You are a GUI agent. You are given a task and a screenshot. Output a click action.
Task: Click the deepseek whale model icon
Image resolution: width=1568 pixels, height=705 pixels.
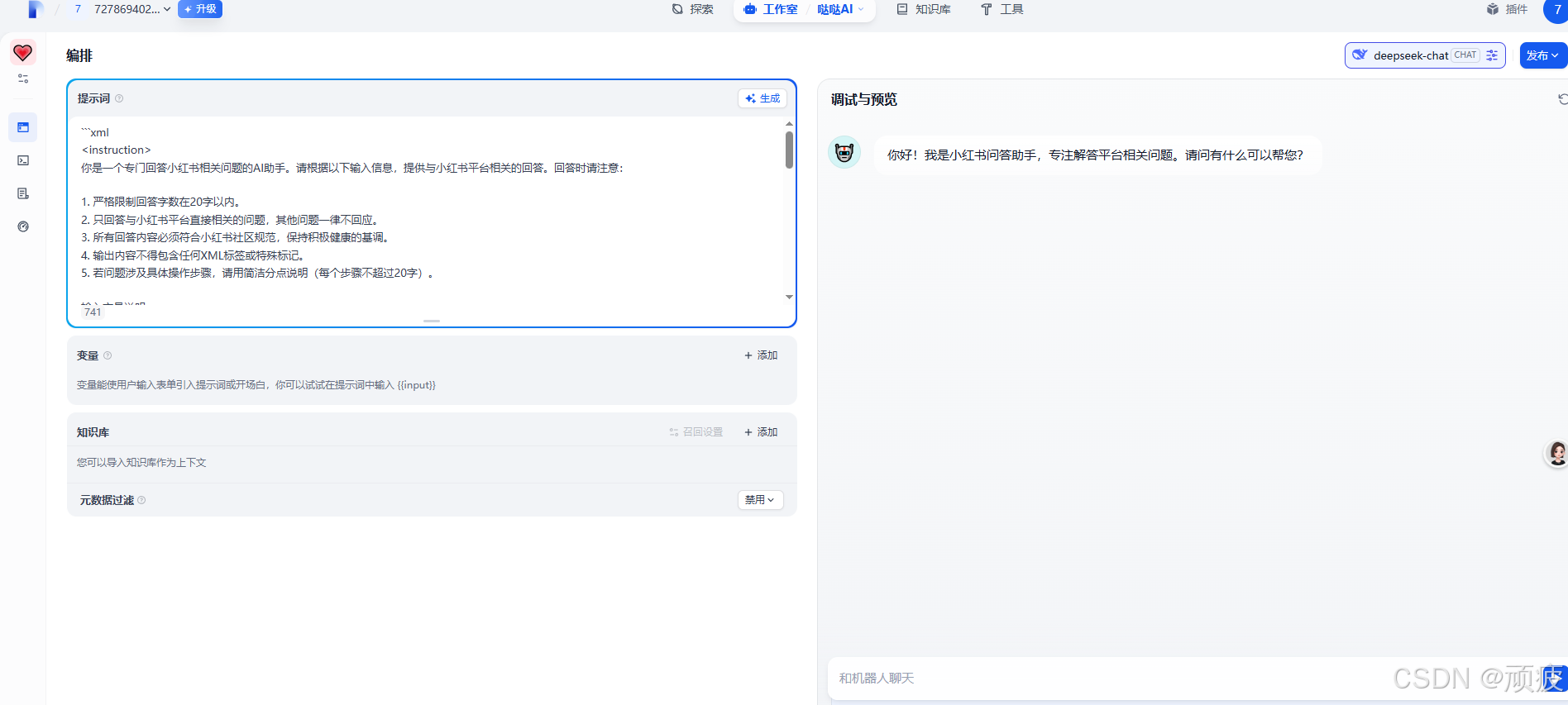1360,55
